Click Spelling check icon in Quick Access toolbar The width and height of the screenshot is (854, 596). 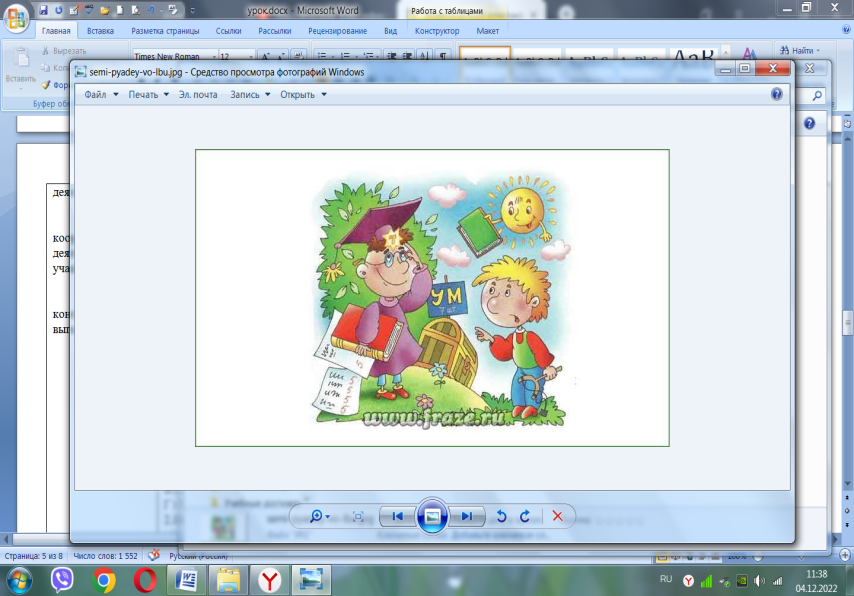pyautogui.click(x=89, y=10)
